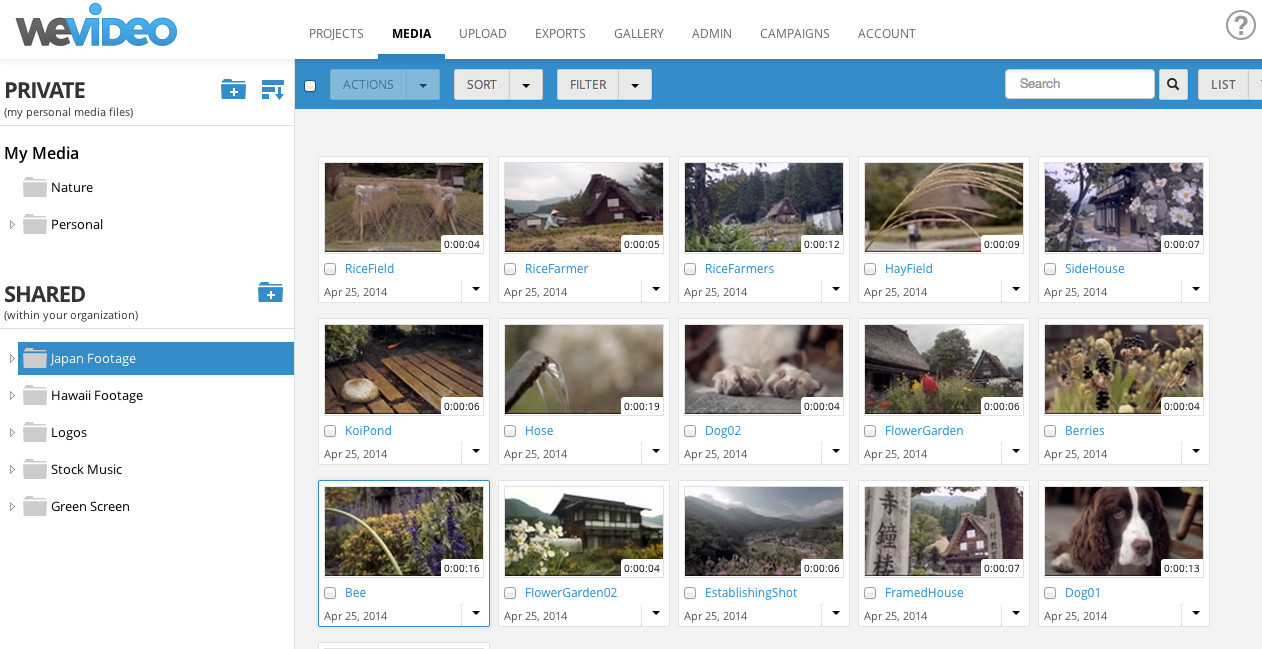Click the sort folders icon in Private

coord(272,90)
